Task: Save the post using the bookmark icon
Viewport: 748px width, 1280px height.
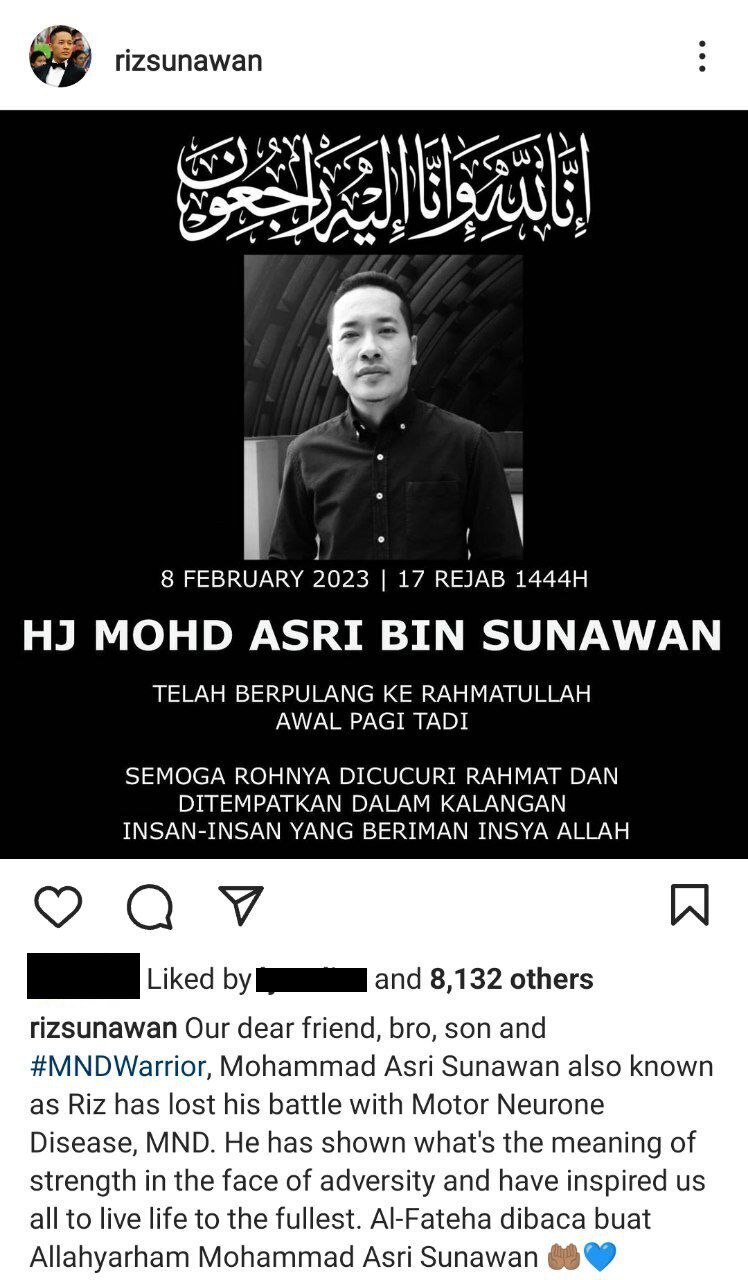Action: pos(689,905)
